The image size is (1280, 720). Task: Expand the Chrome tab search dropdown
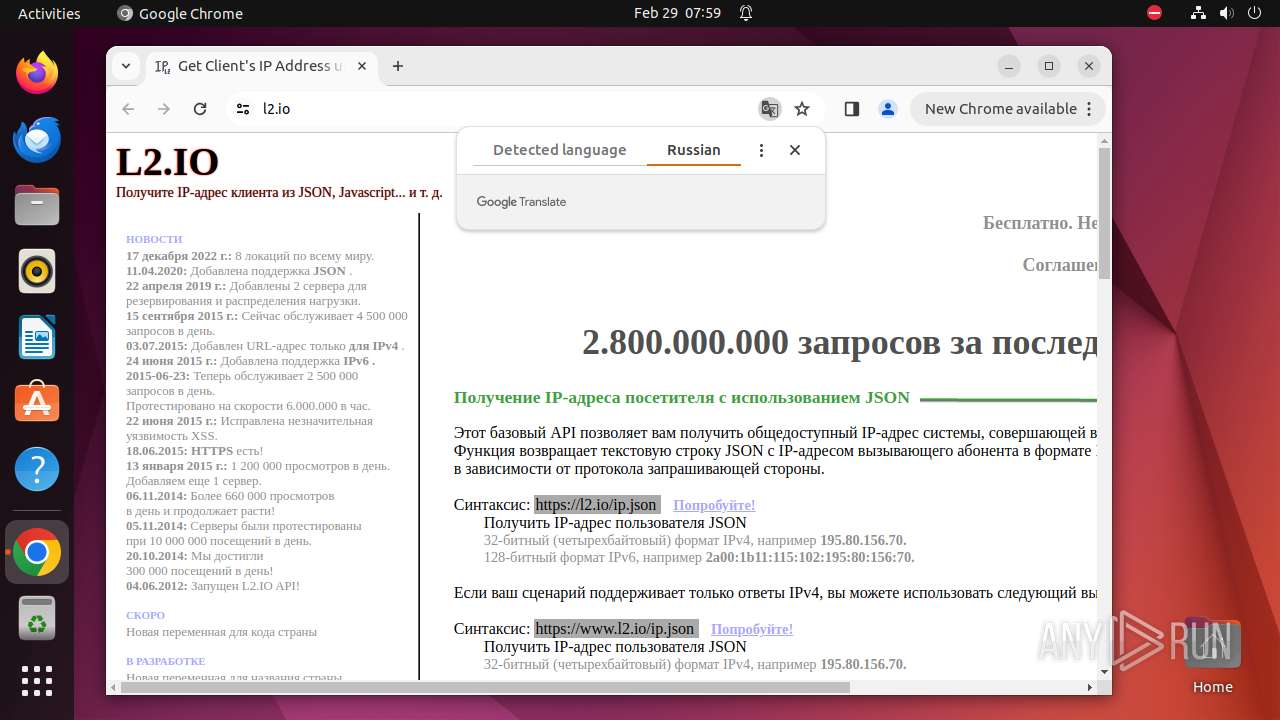coord(126,66)
